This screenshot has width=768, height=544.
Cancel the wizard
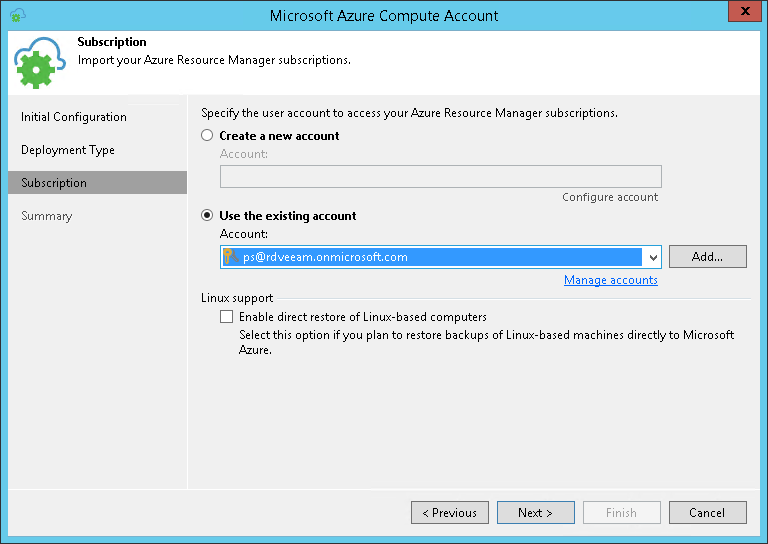tap(707, 513)
